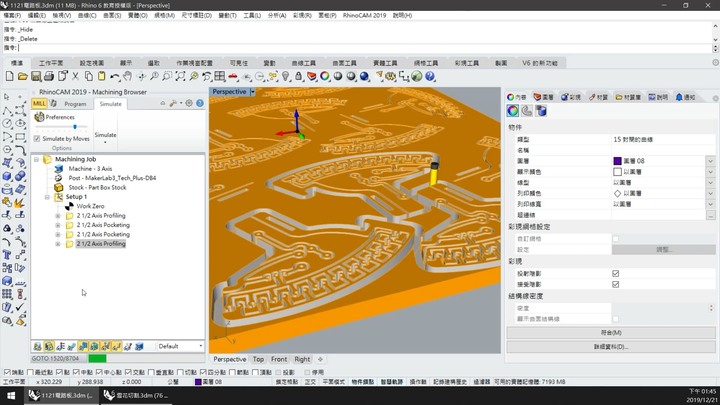Viewport: 720px width, 405px height.
Task: Click last simulation toolbar icon beside Default dropdown
Action: click(x=139, y=346)
